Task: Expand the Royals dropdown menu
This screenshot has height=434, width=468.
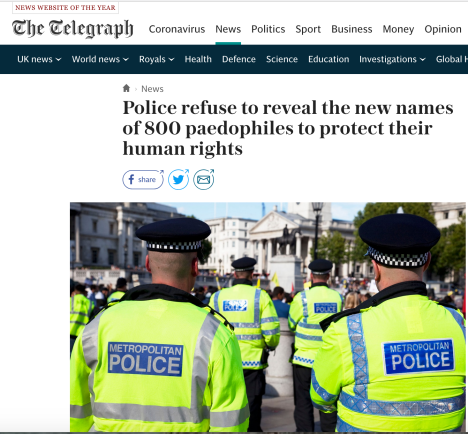Action: point(156,59)
